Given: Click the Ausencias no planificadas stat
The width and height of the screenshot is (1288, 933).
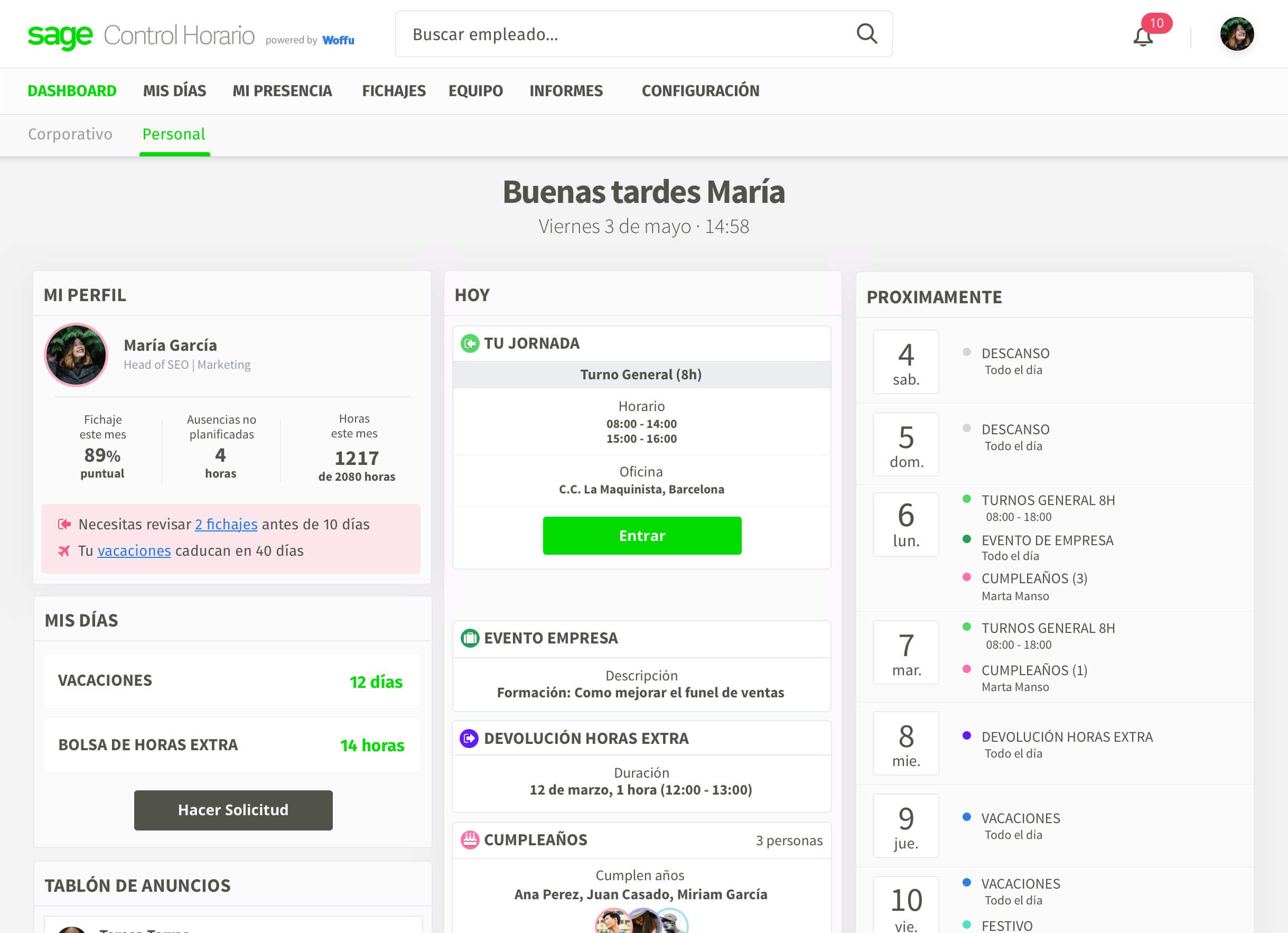Looking at the screenshot, I should coord(221,446).
